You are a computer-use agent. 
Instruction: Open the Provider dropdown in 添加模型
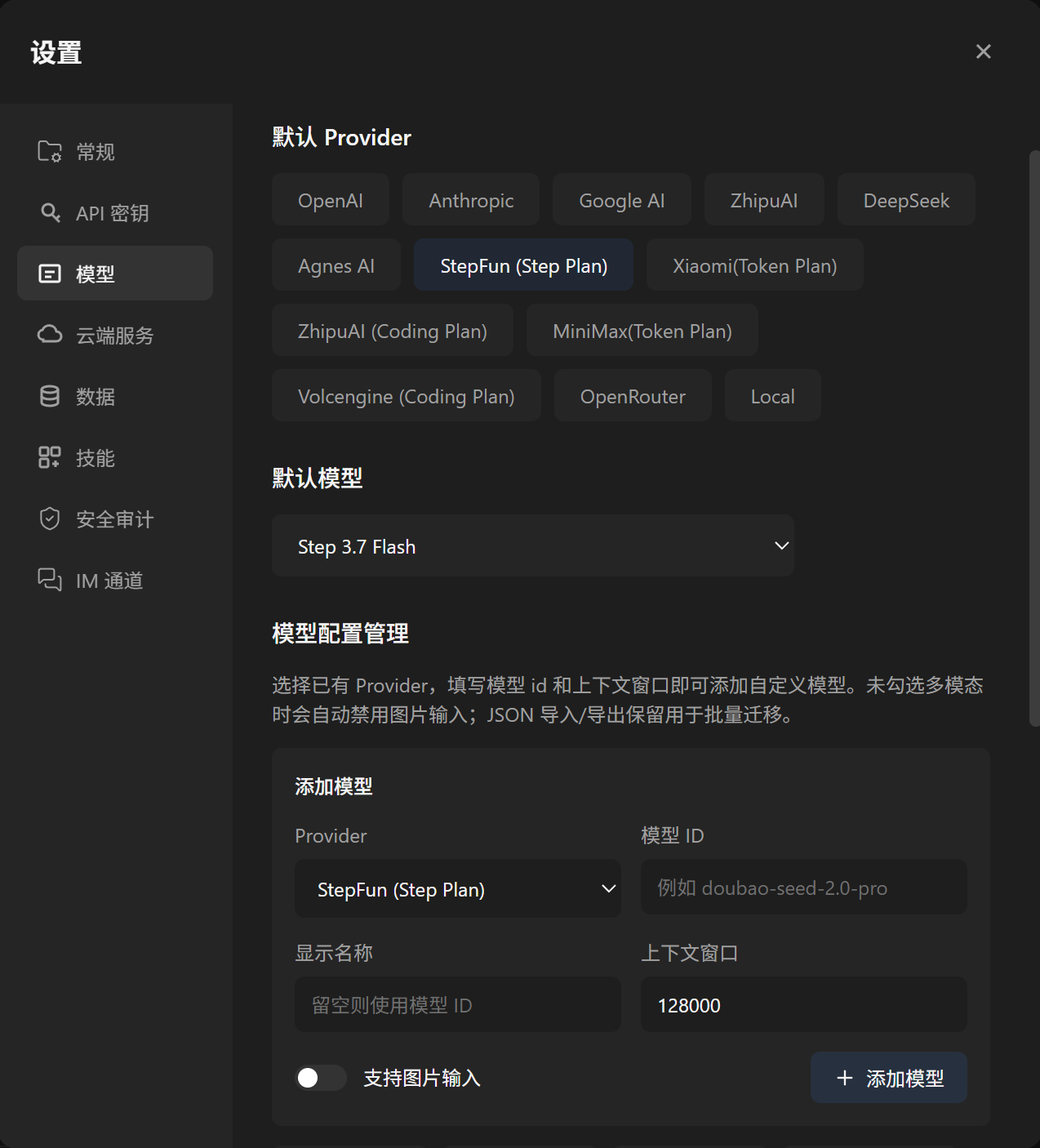click(458, 888)
